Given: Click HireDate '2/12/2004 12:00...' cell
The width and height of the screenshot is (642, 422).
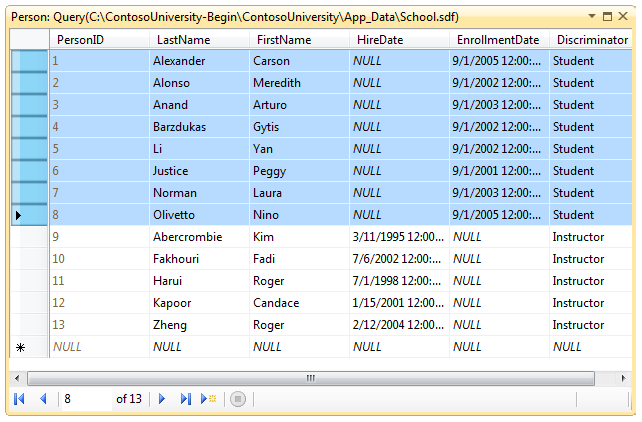Looking at the screenshot, I should tap(399, 325).
